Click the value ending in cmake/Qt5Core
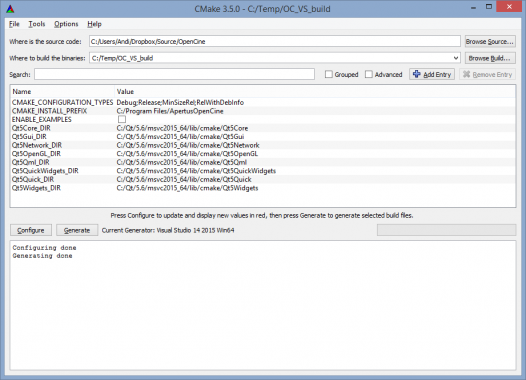Viewport: 526px width, 380px height. [182, 128]
